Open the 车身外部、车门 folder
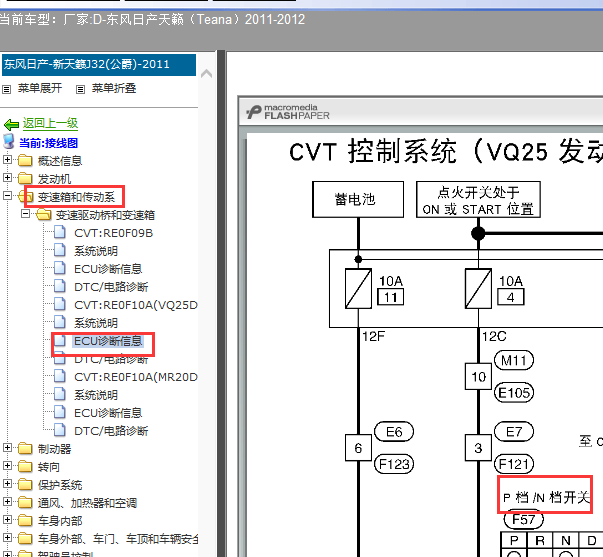This screenshot has height=557, width=603. click(x=118, y=539)
